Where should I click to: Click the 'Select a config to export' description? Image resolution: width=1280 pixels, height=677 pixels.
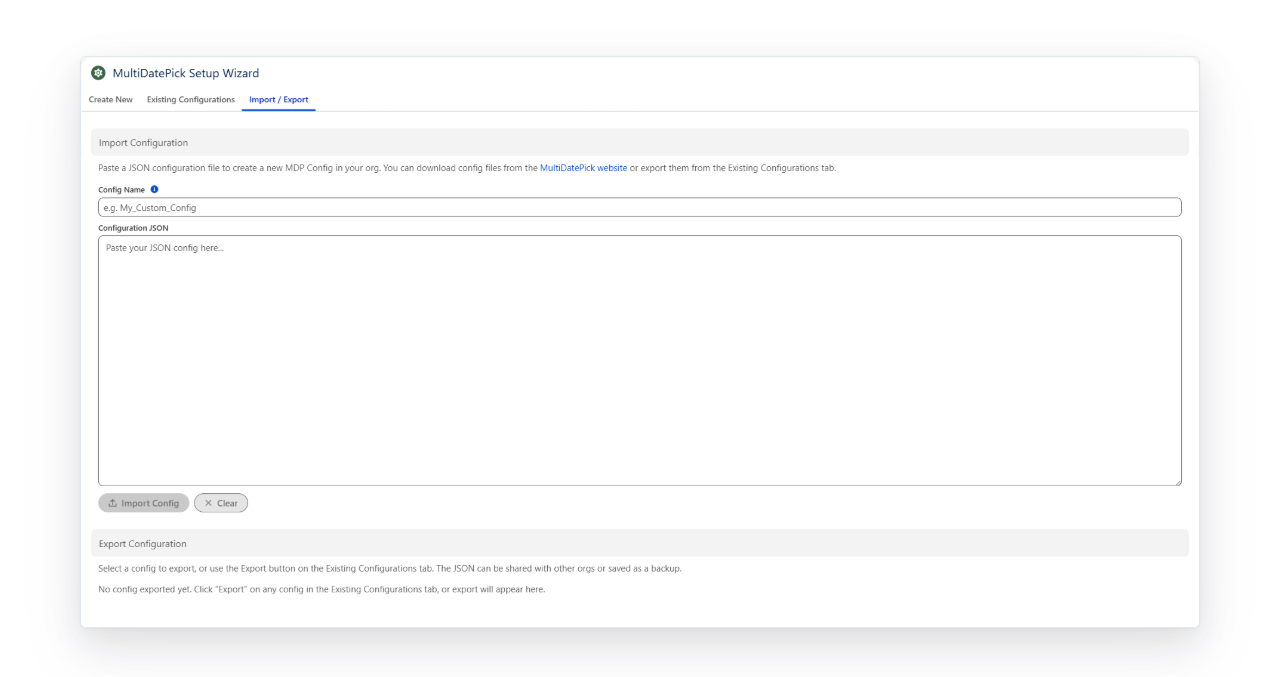(x=390, y=568)
